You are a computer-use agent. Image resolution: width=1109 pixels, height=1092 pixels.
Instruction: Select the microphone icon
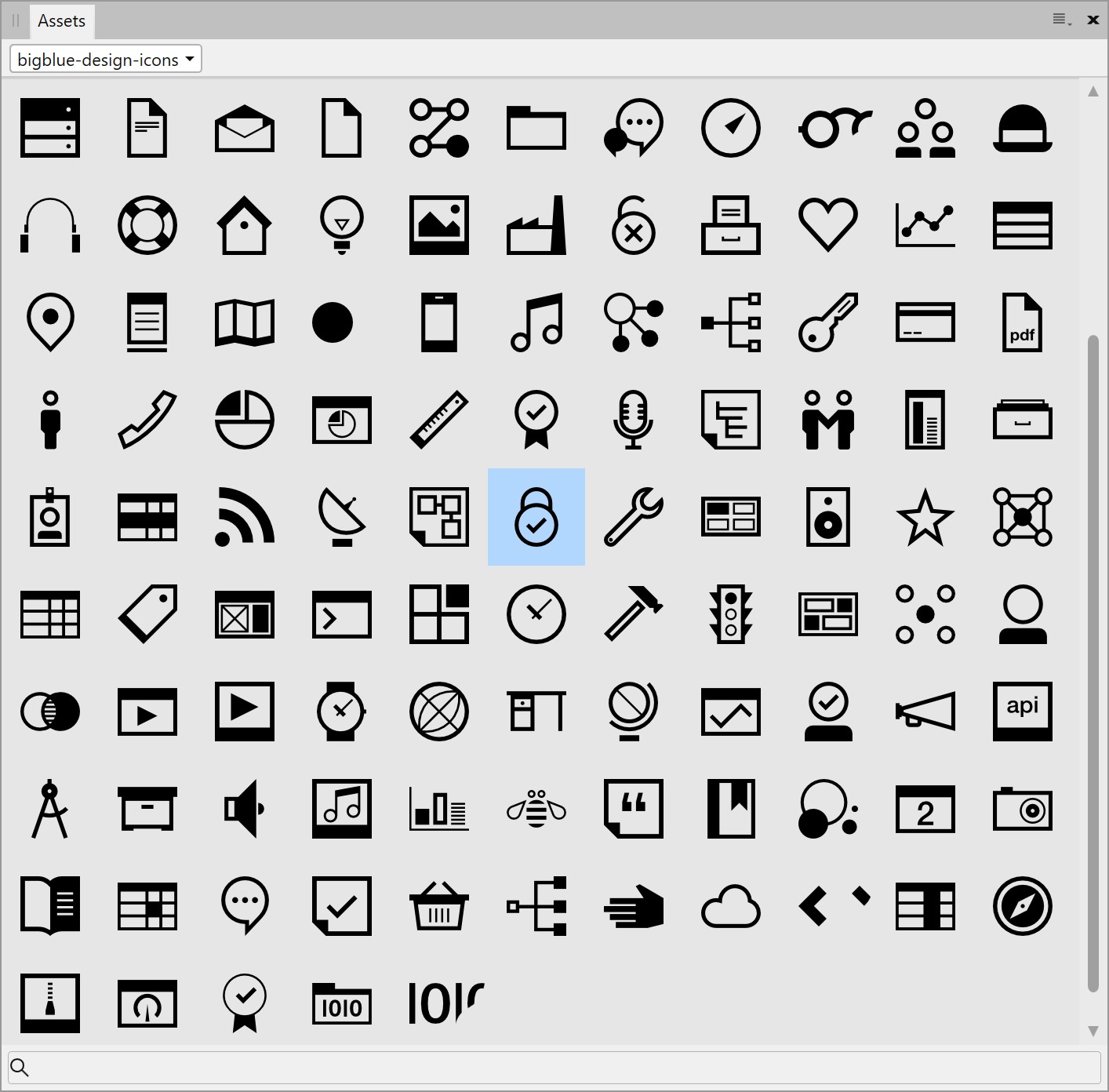pos(634,420)
